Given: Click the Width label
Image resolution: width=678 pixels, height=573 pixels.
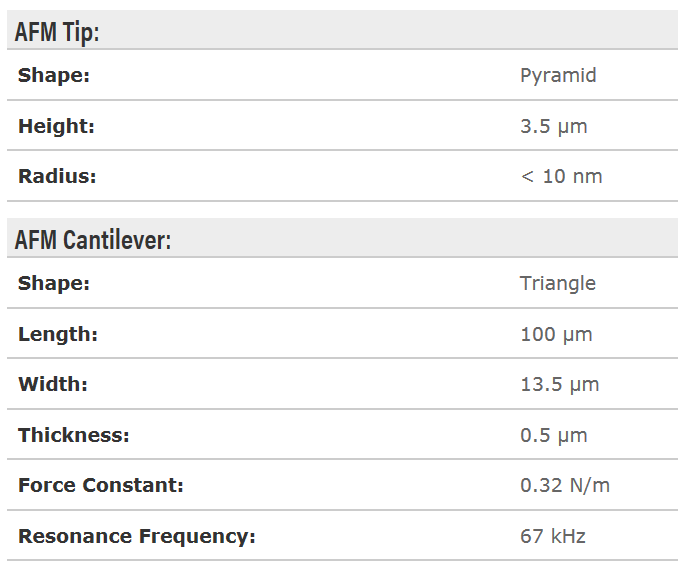Looking at the screenshot, I should point(53,384).
